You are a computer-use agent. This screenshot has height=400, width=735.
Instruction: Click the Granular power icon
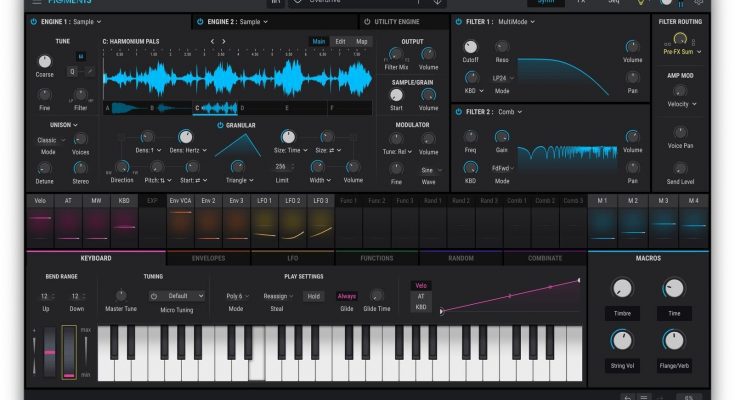(220, 125)
